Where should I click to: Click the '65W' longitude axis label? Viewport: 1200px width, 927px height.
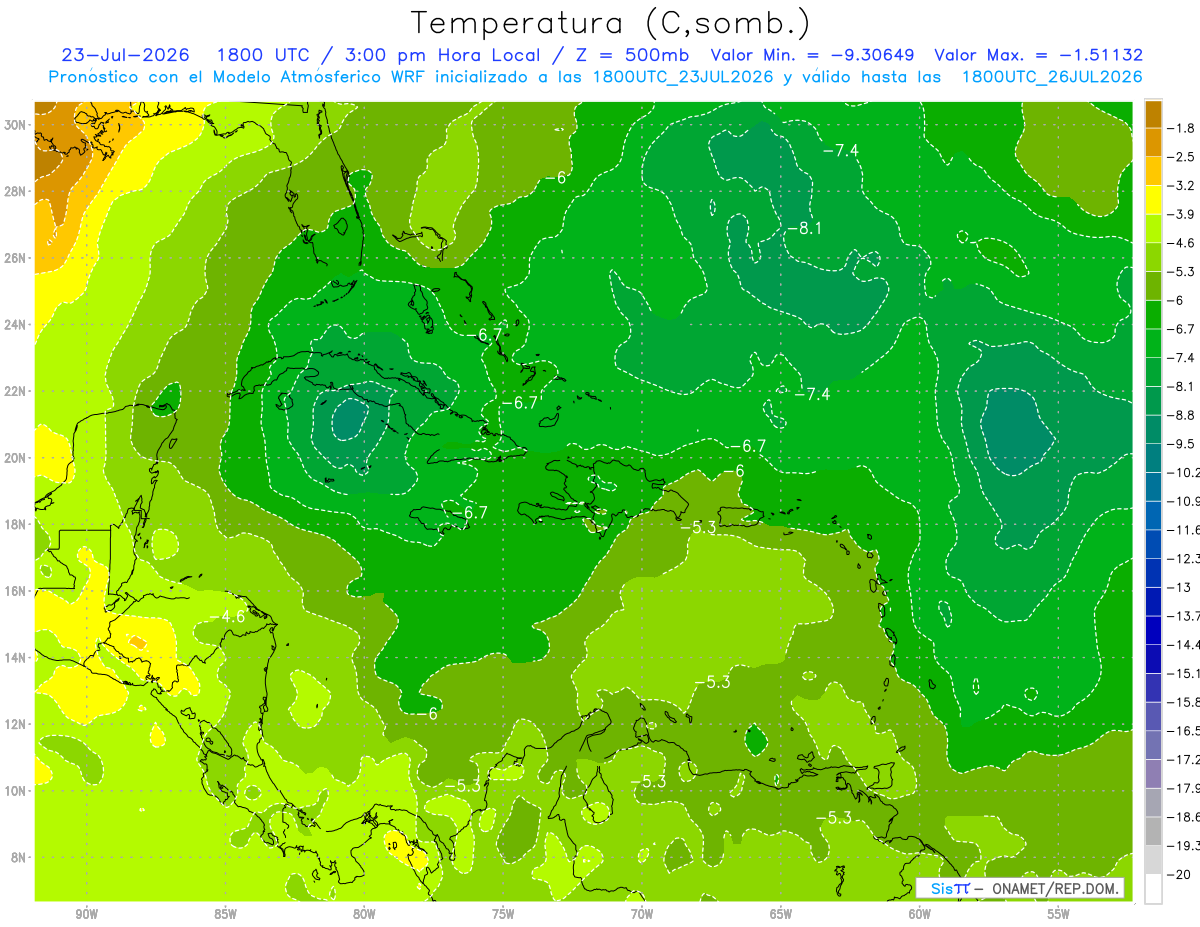(x=781, y=914)
